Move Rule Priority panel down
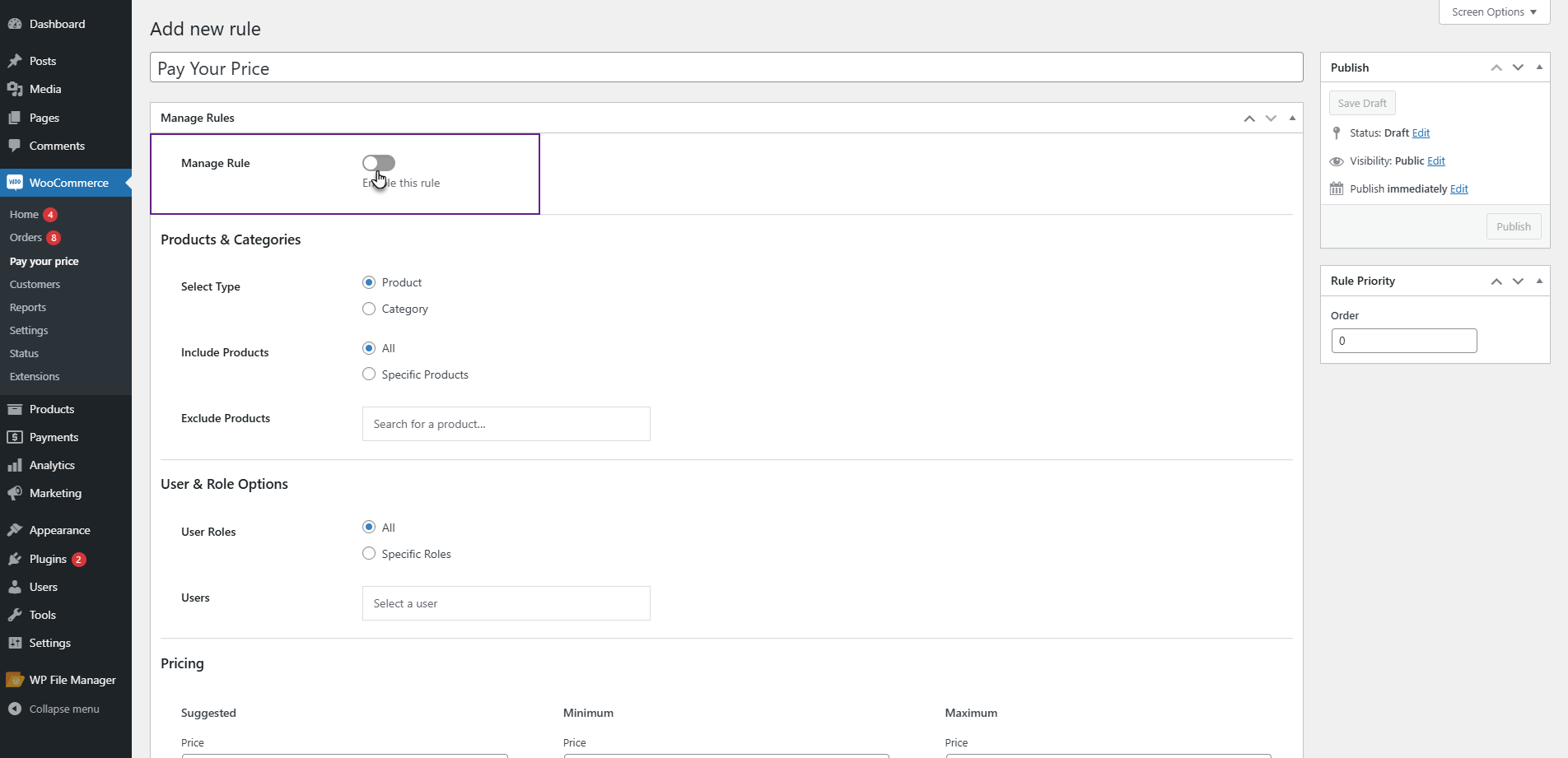Screen dimensions: 1568x758 pos(1518,281)
